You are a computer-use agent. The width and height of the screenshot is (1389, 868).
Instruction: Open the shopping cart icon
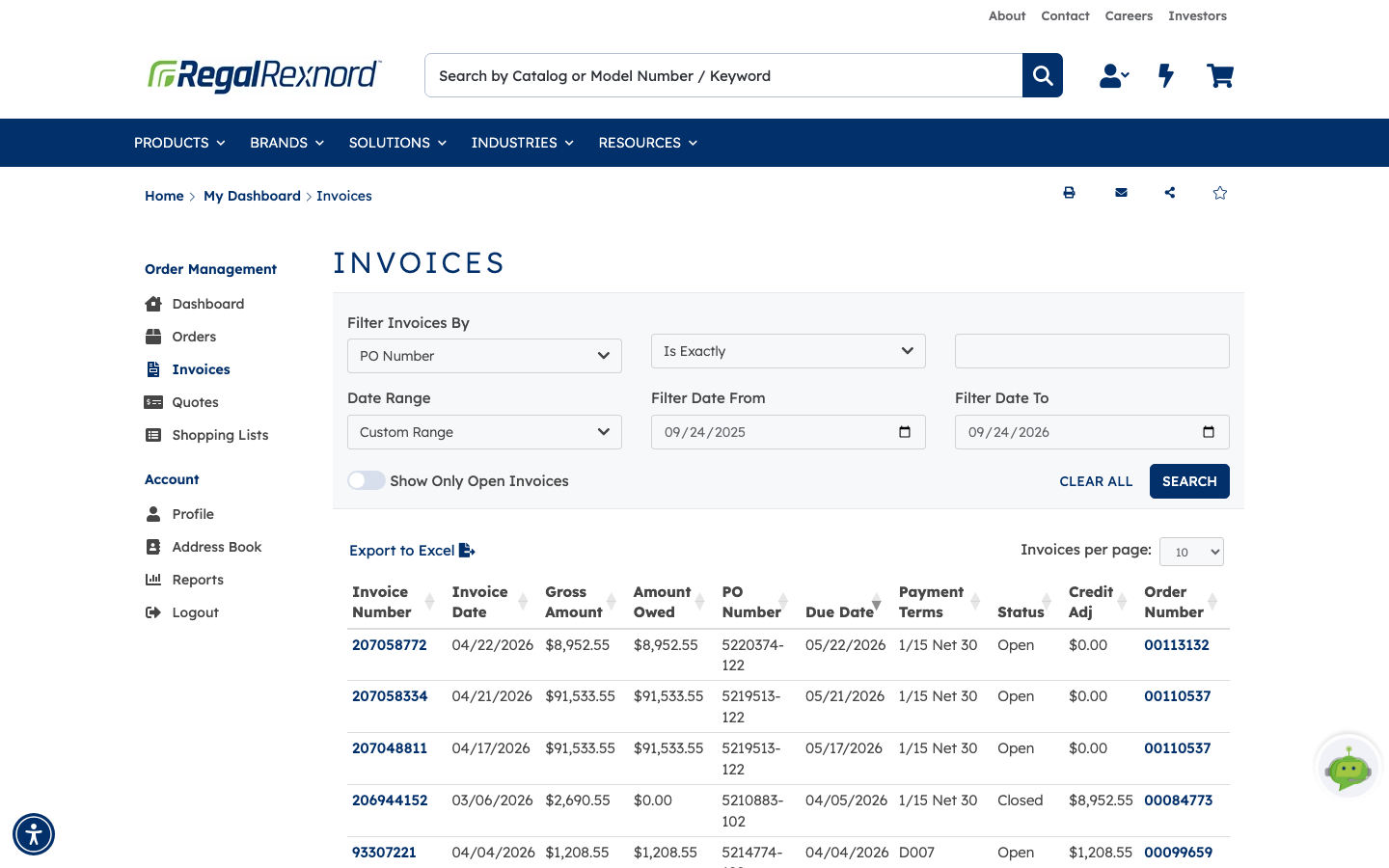(x=1220, y=75)
